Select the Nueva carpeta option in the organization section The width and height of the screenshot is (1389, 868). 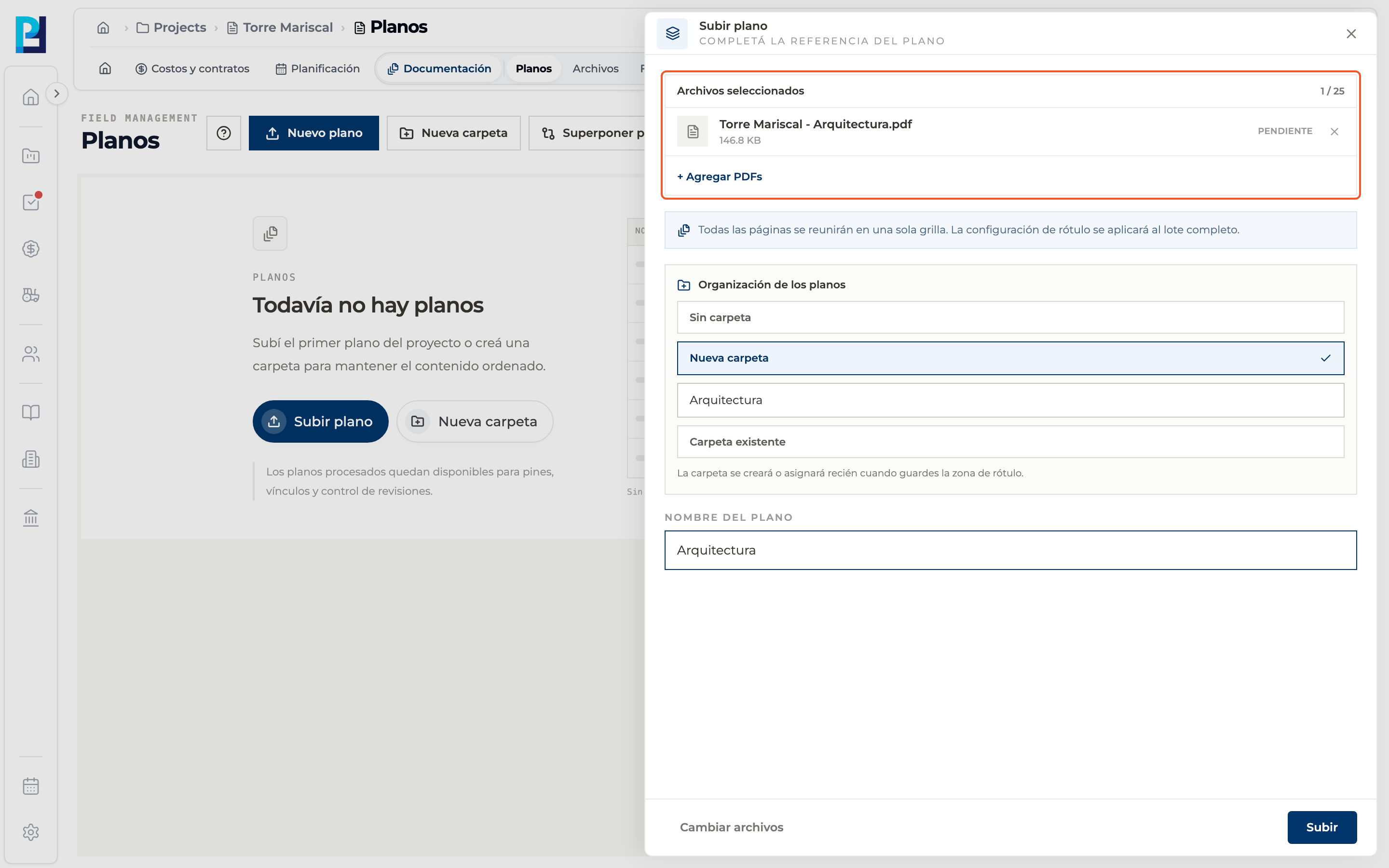click(x=1010, y=358)
